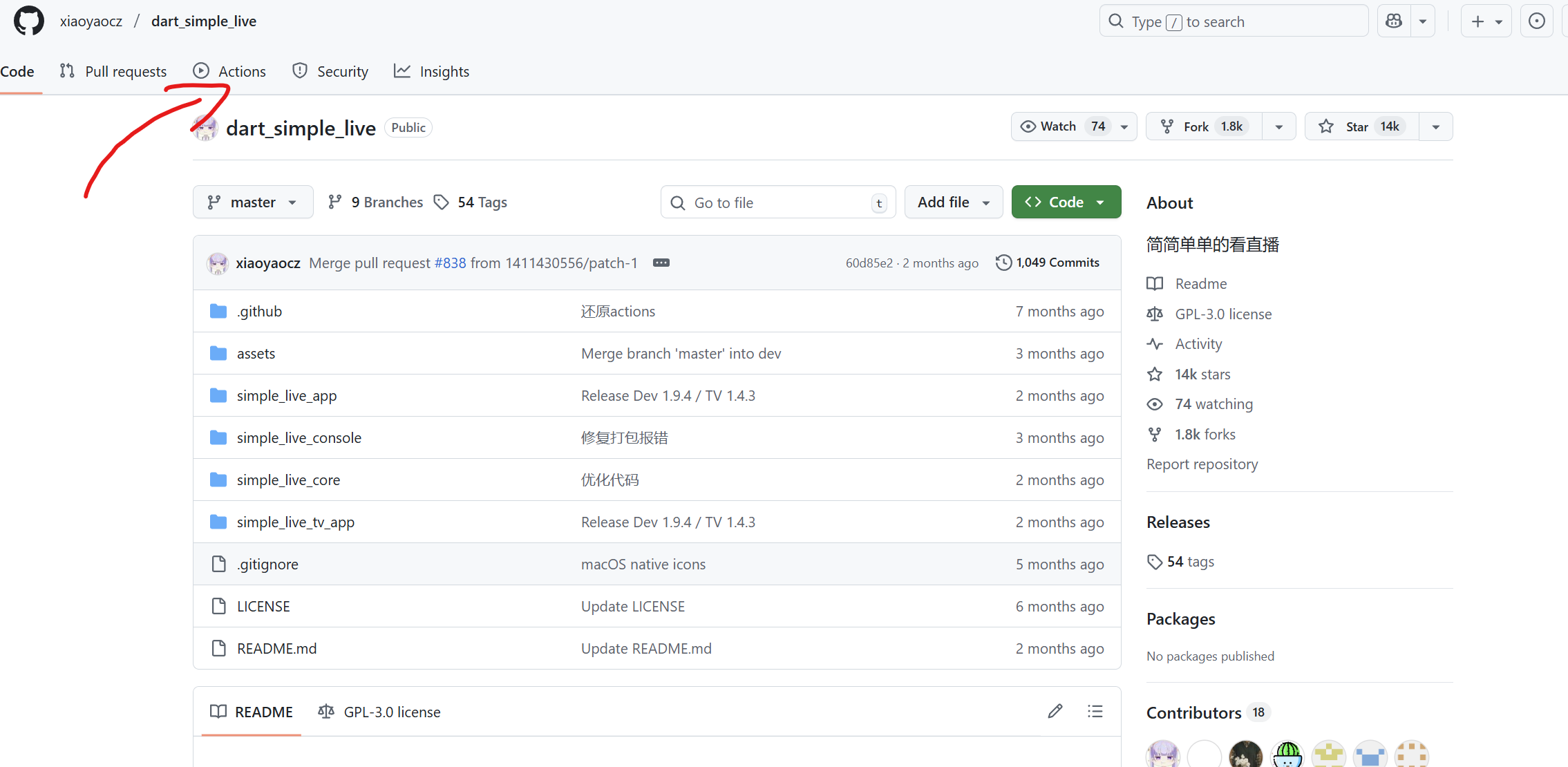This screenshot has height=767, width=1568.
Task: Expand commit message ellipsis icon
Action: 661,263
